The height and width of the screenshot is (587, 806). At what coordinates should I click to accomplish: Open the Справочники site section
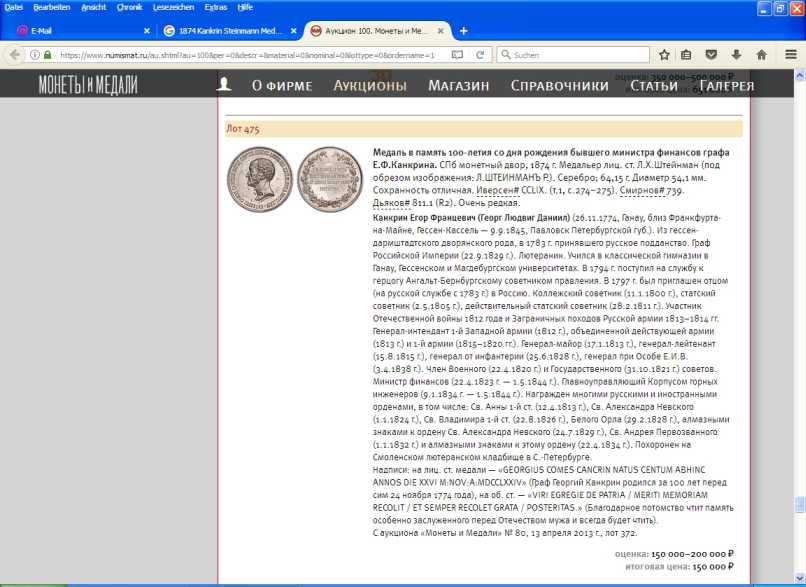(x=559, y=85)
